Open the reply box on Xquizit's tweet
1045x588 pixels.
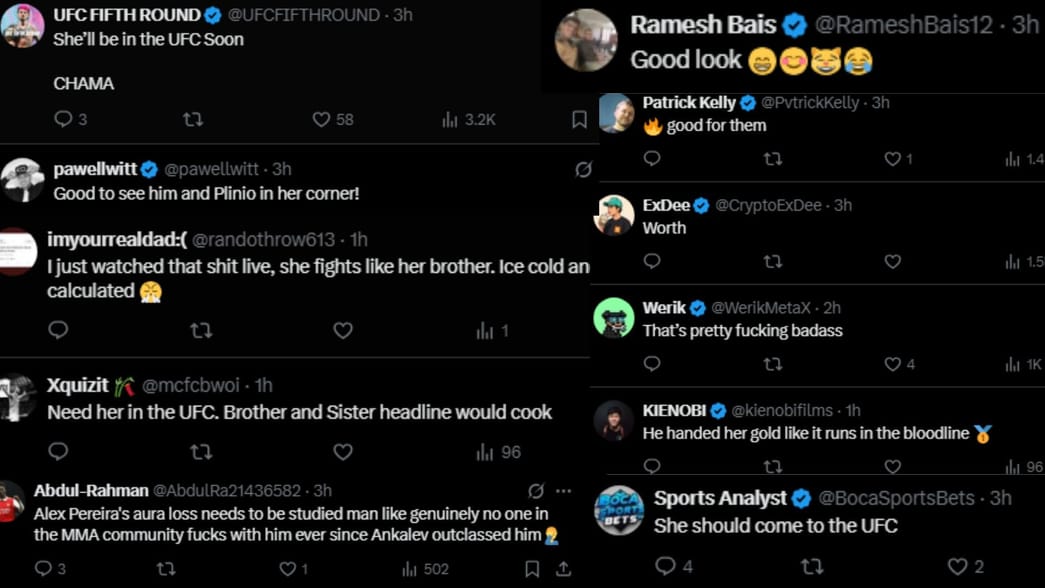coord(57,452)
